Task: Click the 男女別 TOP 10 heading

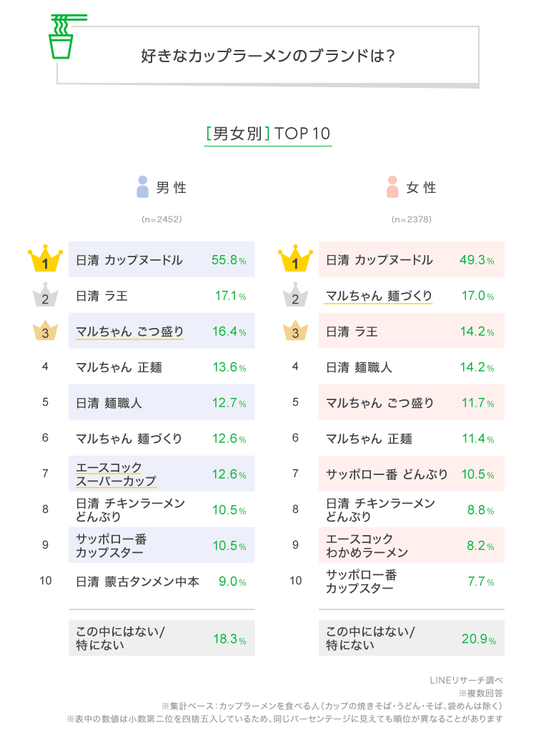Action: click(x=268, y=134)
